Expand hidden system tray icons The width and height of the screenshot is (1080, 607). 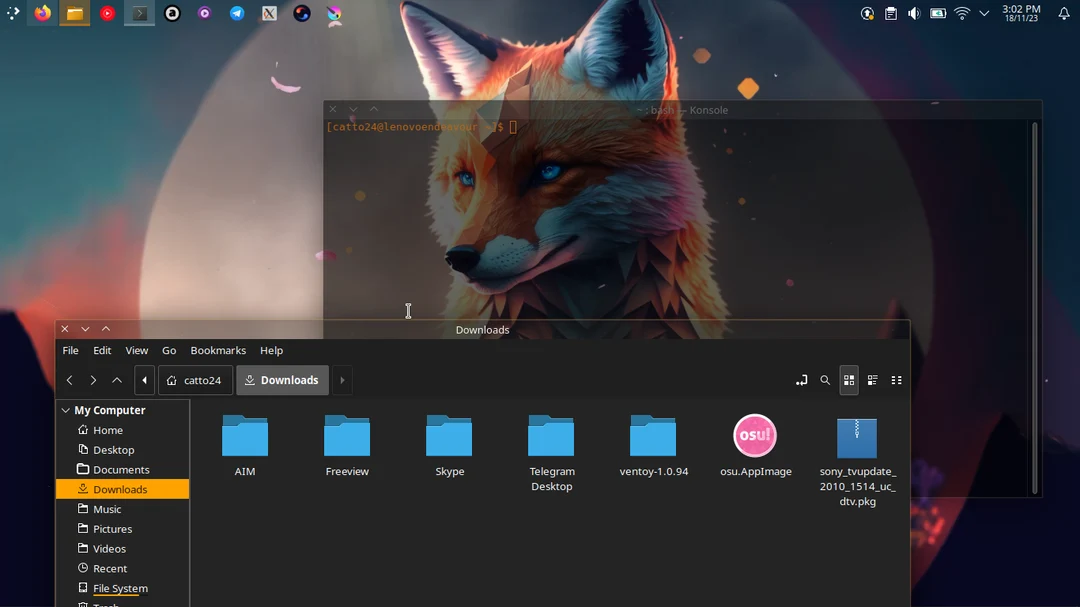pyautogui.click(x=983, y=14)
